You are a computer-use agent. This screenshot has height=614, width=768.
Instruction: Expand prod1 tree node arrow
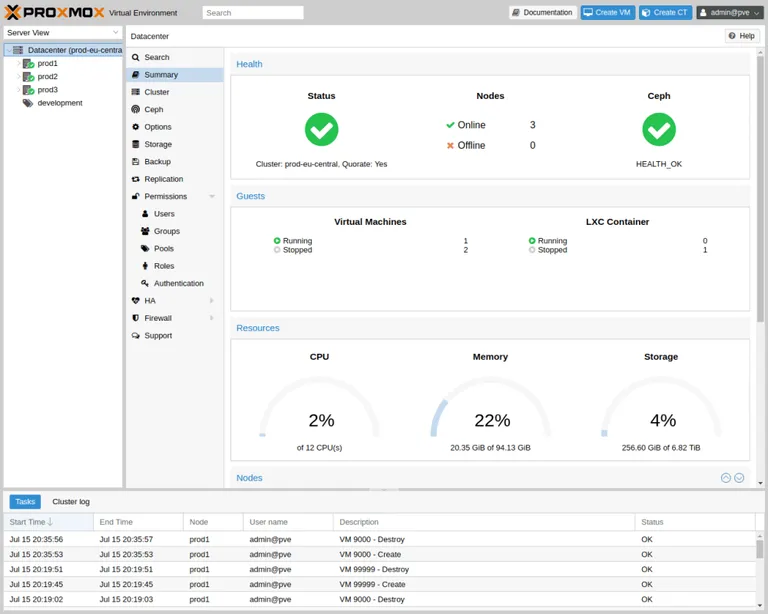click(19, 63)
